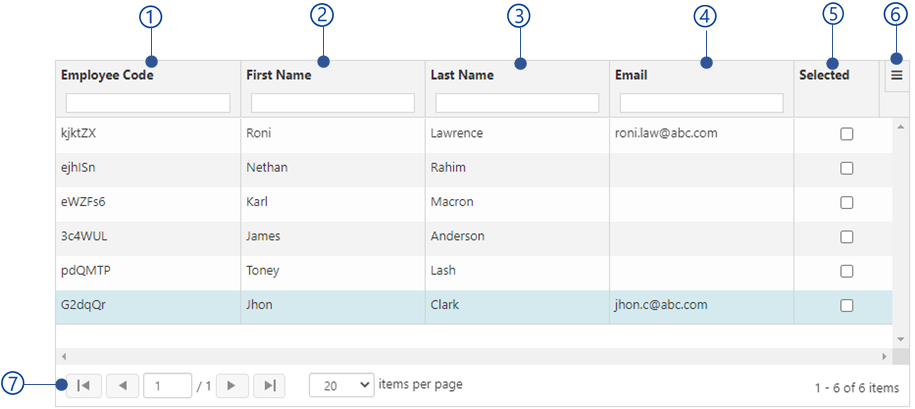Sort by Last Name column header
Screen dimensions: 915x409
[x=462, y=75]
